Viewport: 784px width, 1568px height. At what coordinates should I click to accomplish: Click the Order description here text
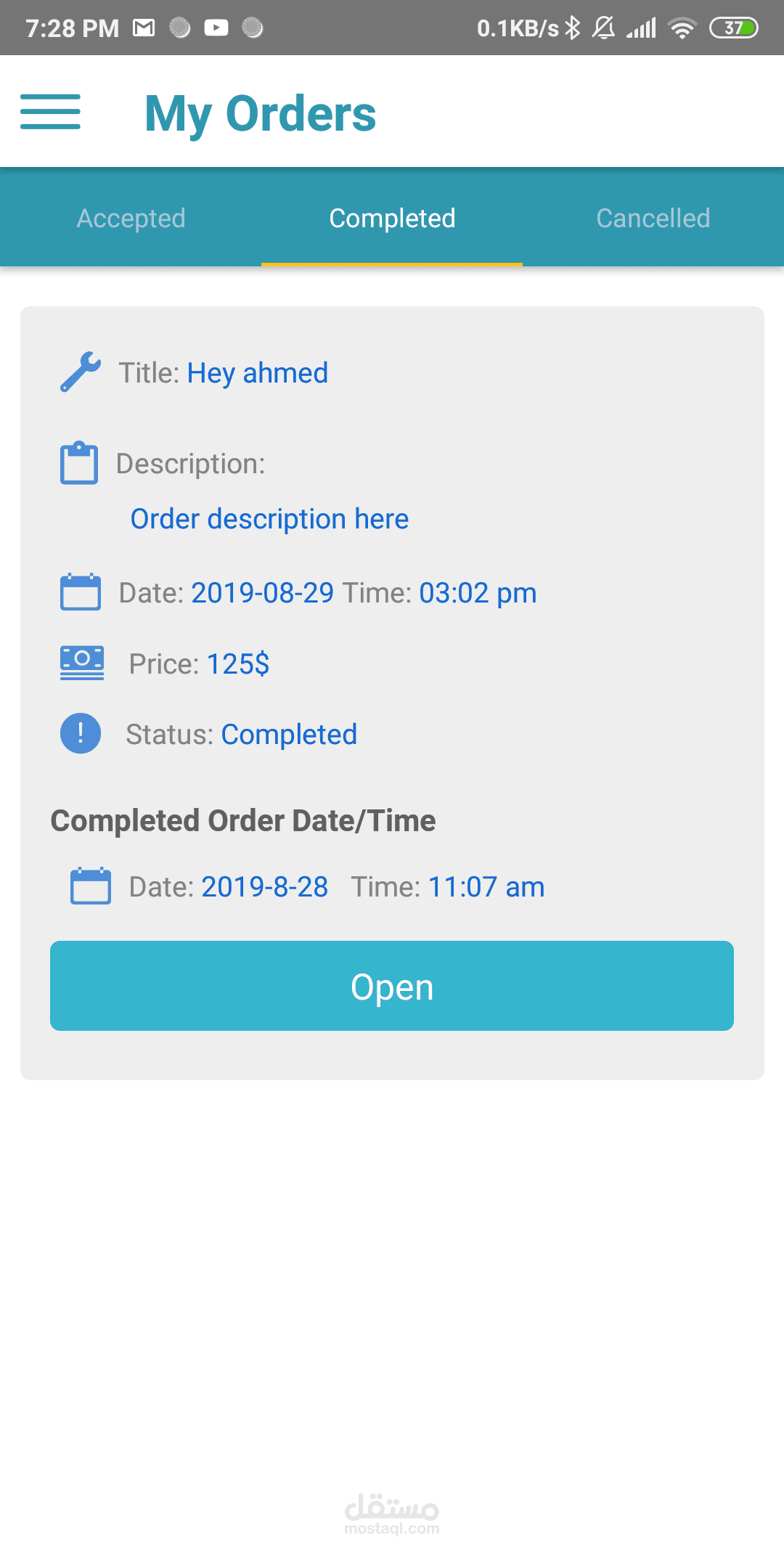pos(269,520)
